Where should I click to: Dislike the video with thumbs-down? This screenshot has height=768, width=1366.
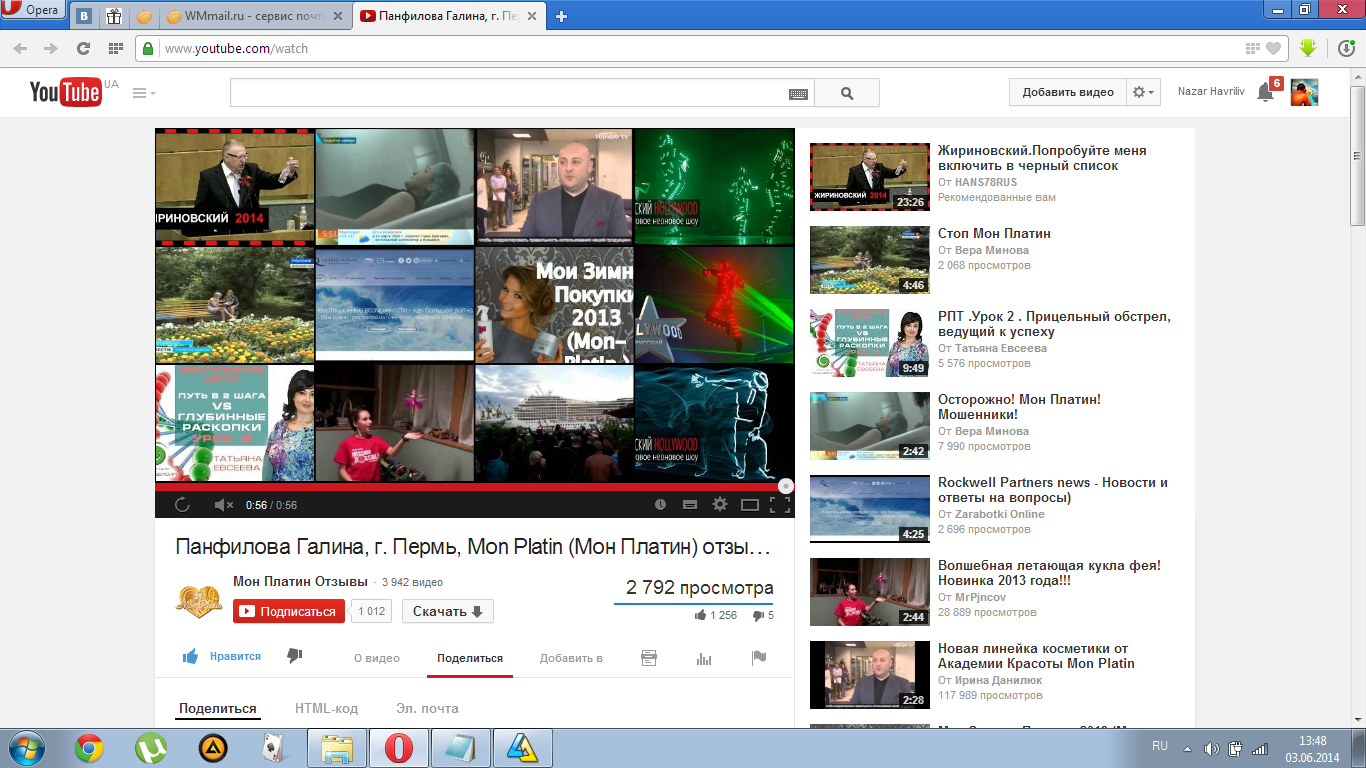295,656
